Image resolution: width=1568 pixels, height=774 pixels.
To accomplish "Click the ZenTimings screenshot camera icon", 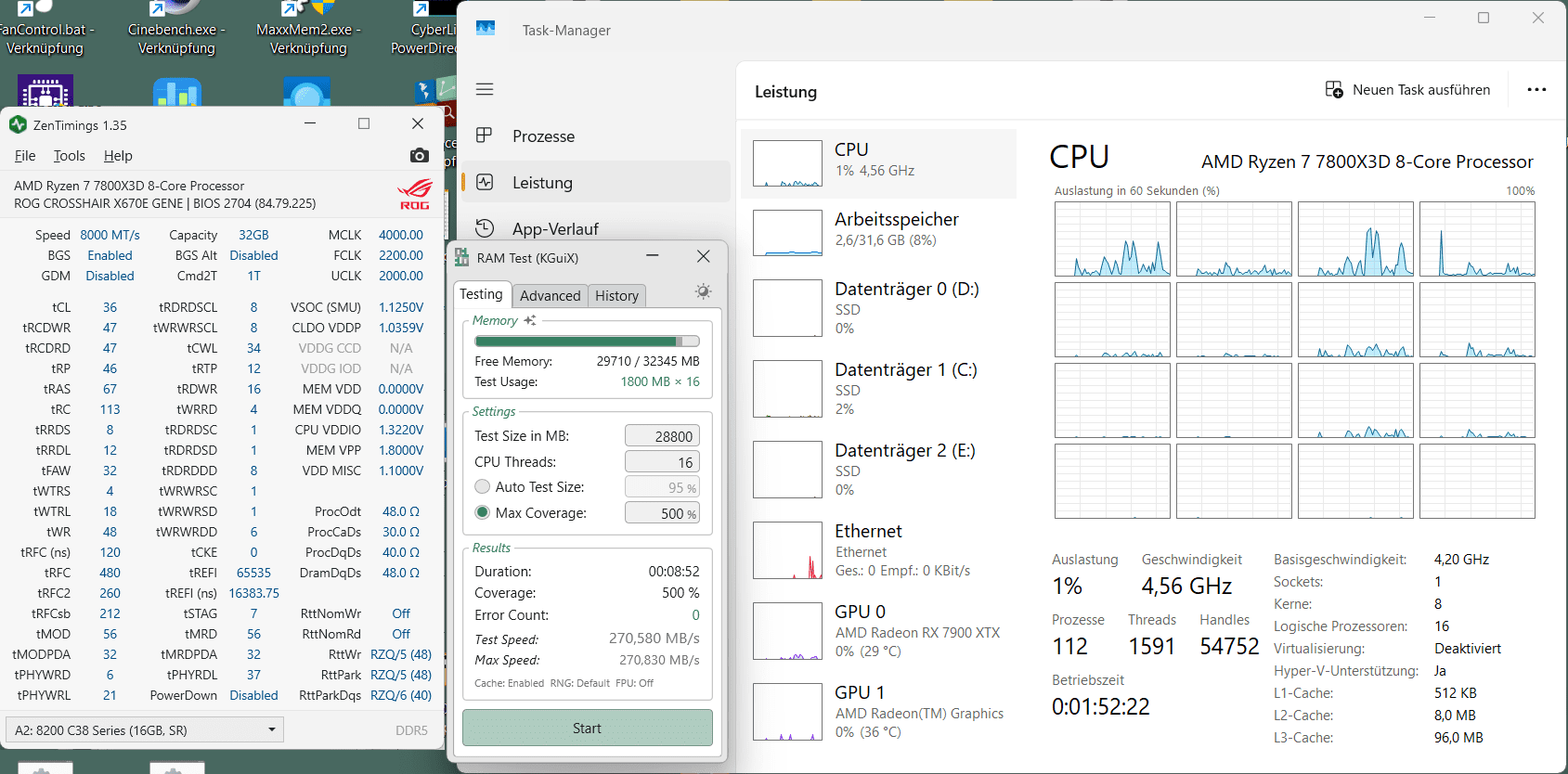I will click(x=420, y=155).
